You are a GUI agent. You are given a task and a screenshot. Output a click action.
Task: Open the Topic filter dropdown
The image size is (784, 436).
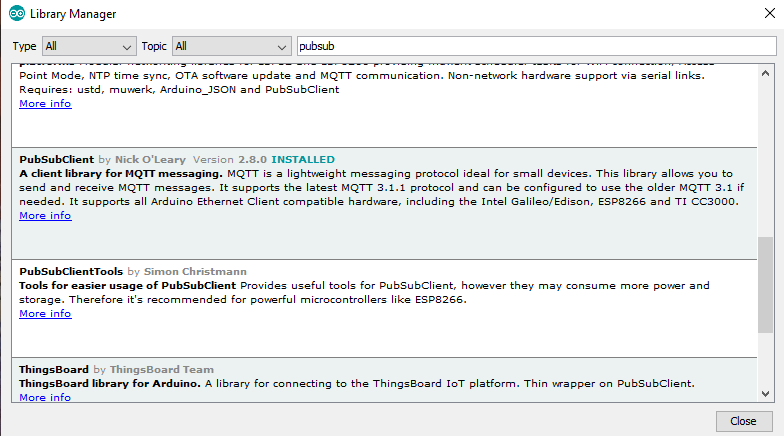pos(232,46)
